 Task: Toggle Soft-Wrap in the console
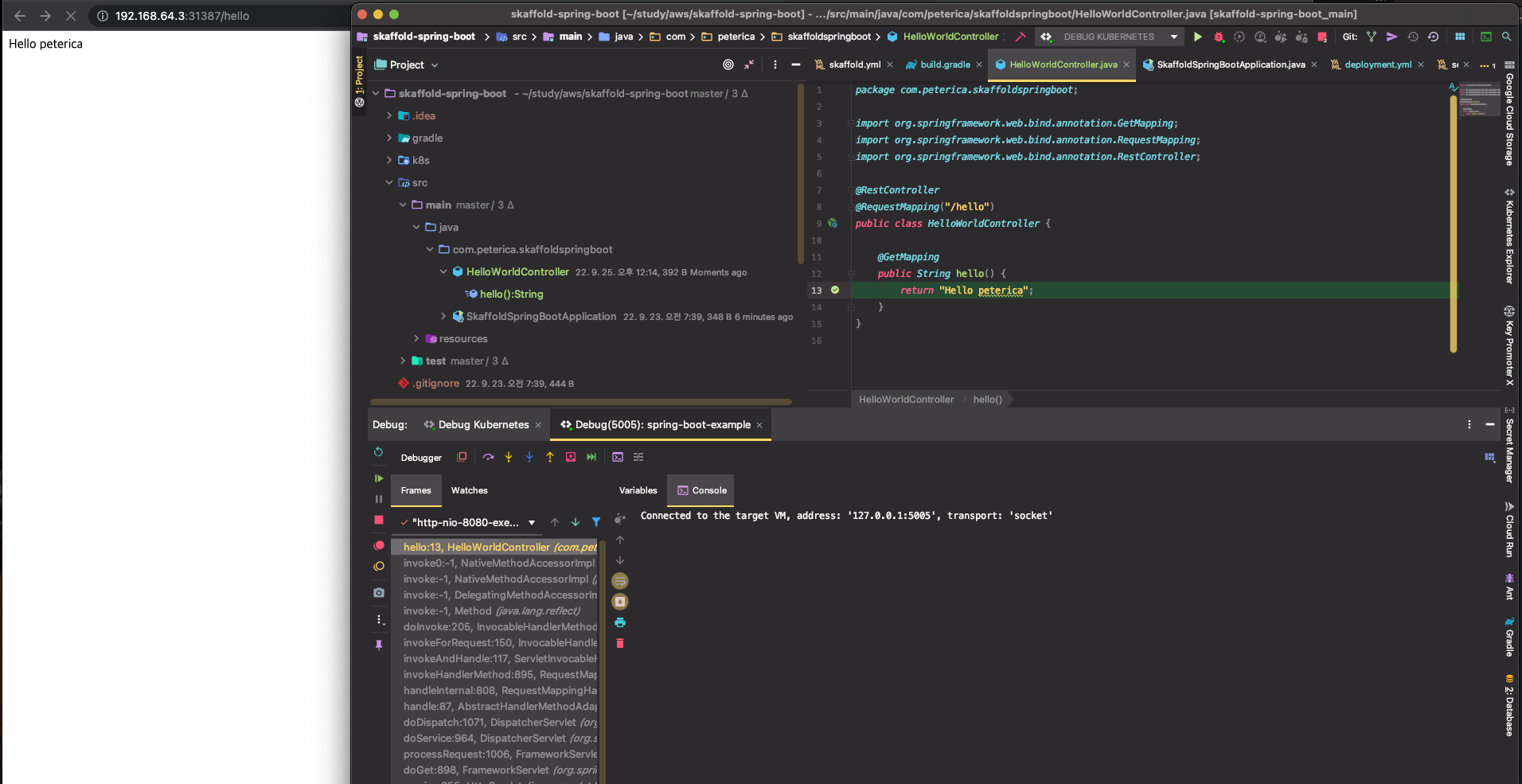click(x=620, y=581)
